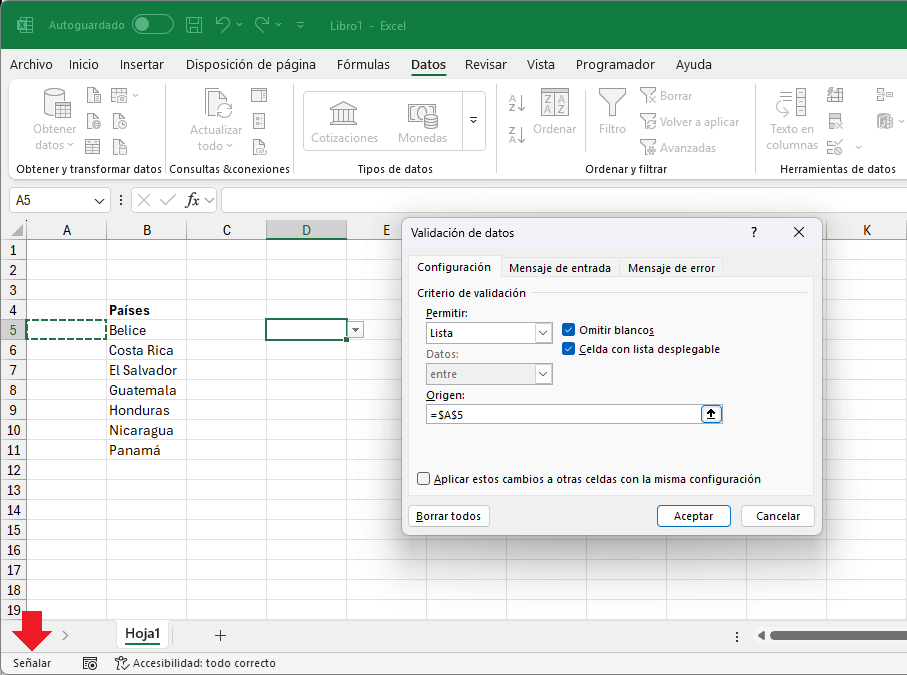
Task: Click help question mark in dialog
Action: pyautogui.click(x=754, y=233)
